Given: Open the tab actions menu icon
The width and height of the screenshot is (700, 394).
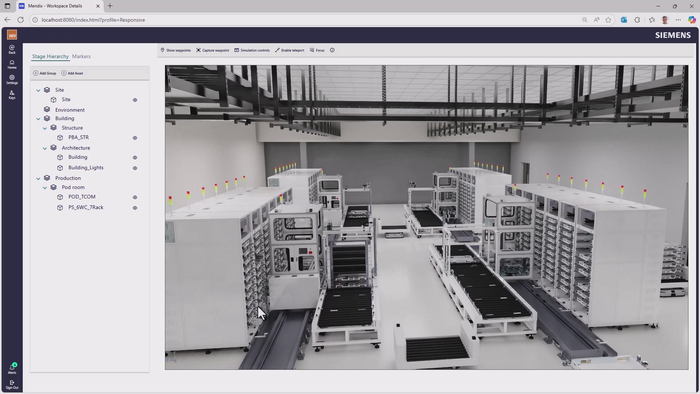Looking at the screenshot, I should pyautogui.click(x=7, y=6).
